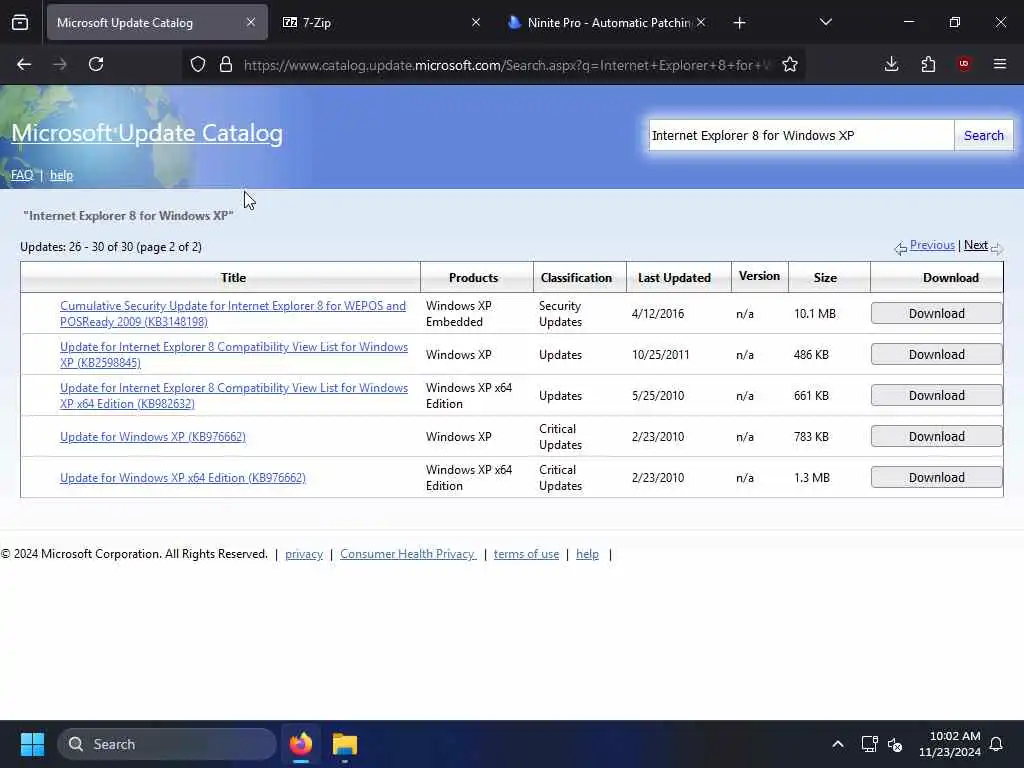
Task: Click the catalog search text box
Action: pyautogui.click(x=801, y=135)
